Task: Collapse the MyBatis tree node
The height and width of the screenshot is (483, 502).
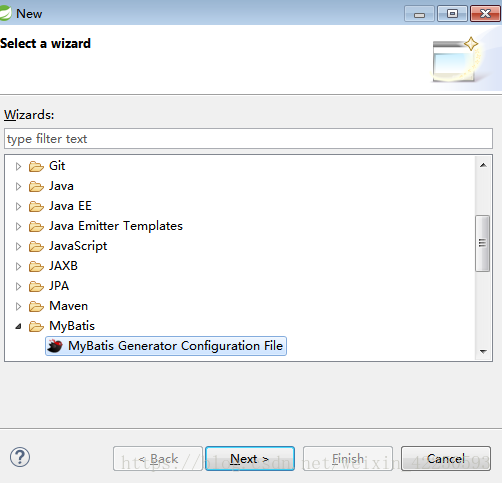Action: pos(19,326)
